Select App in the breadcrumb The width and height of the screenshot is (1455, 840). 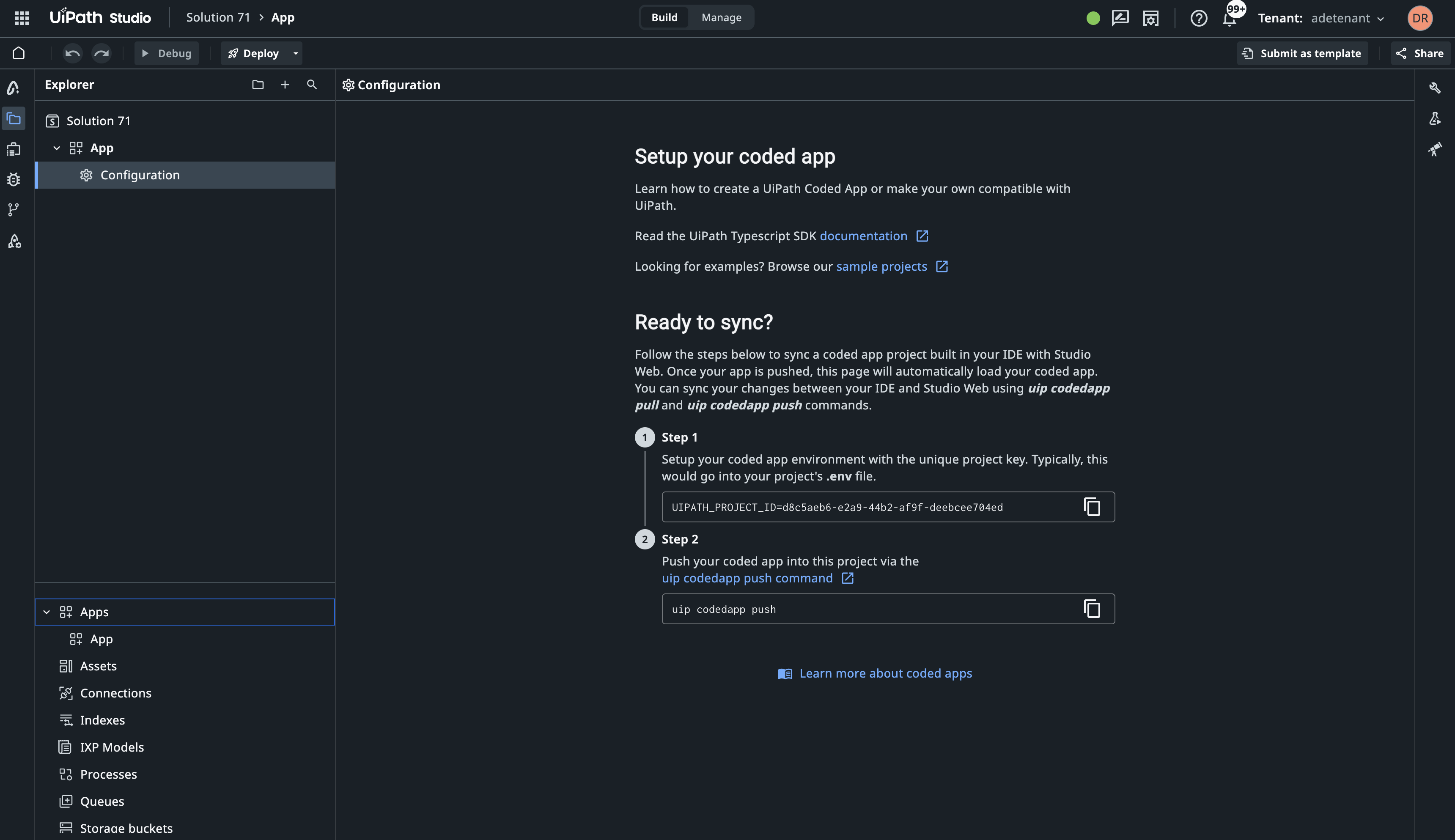283,17
